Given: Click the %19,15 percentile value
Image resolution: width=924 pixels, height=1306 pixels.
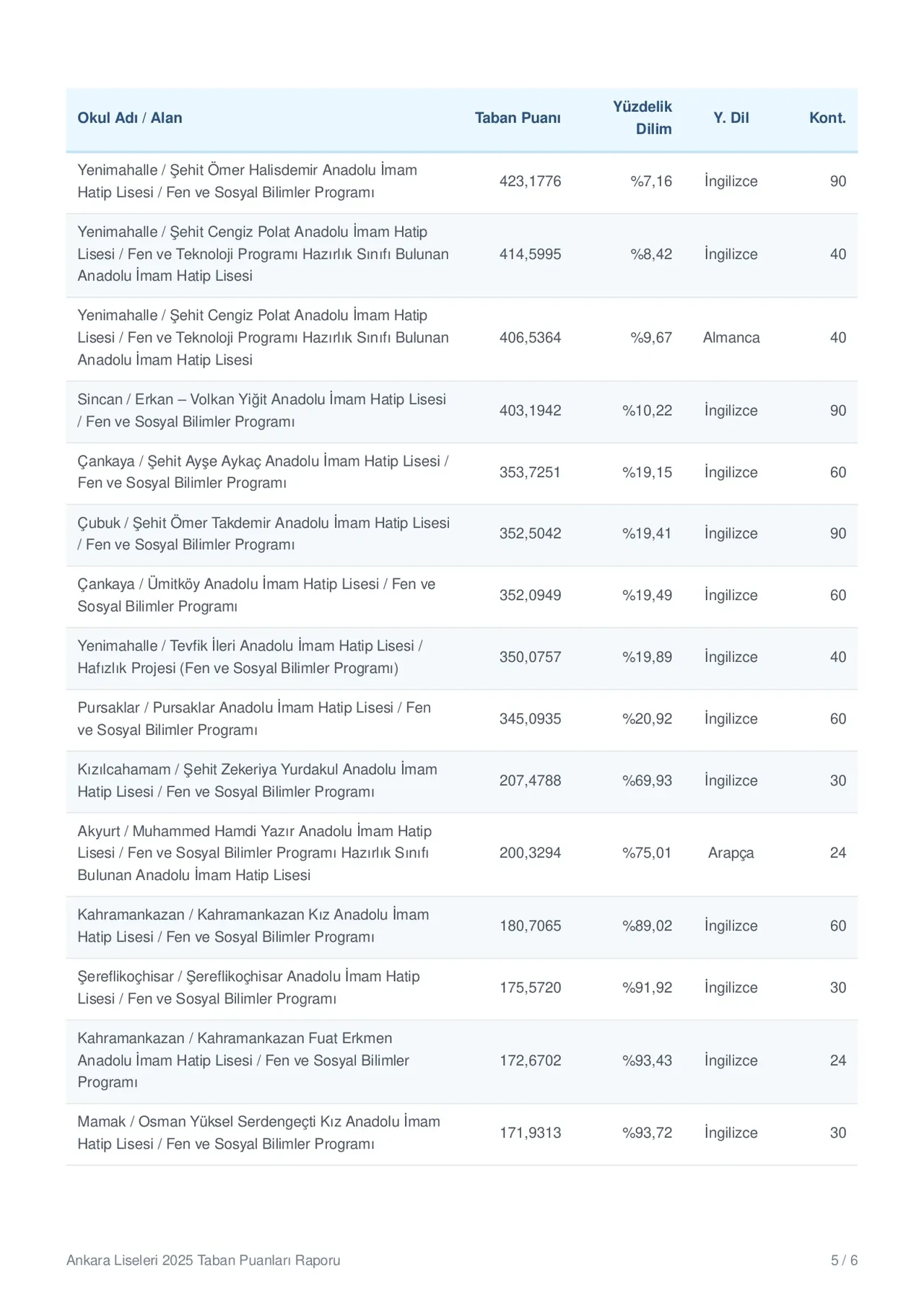Looking at the screenshot, I should (x=647, y=472).
